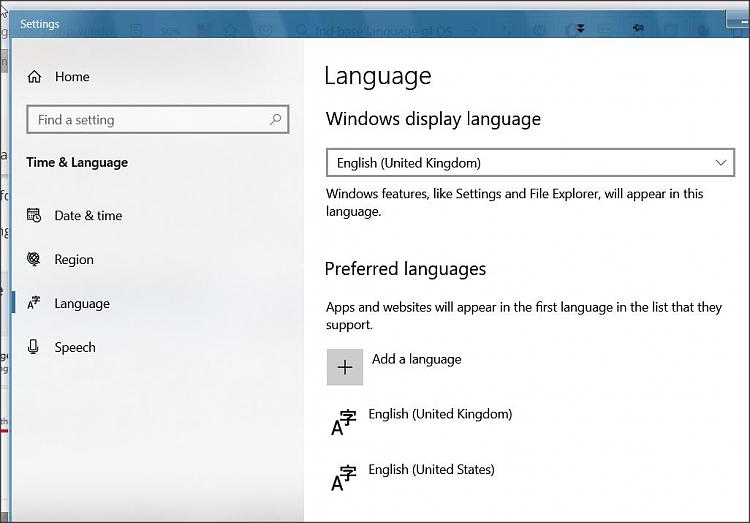This screenshot has width=750, height=523.
Task: Click the Region globe icon
Action: pos(33,259)
